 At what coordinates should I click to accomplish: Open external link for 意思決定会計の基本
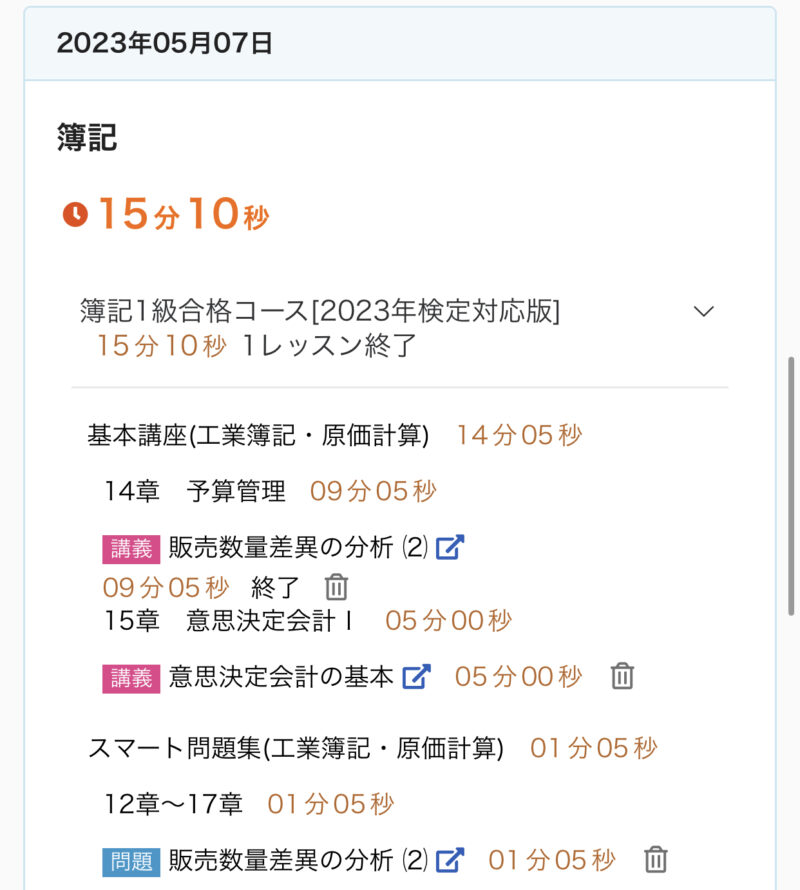coord(416,676)
